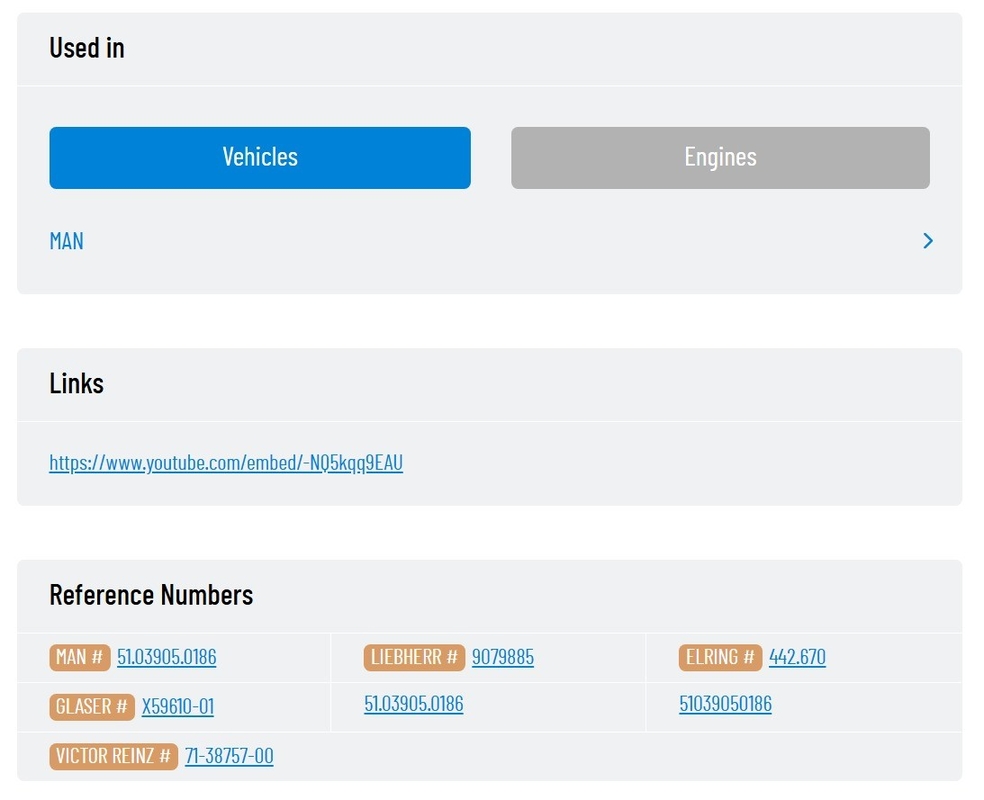The width and height of the screenshot is (984, 800).
Task: Switch to the Engines tab
Action: 720,157
